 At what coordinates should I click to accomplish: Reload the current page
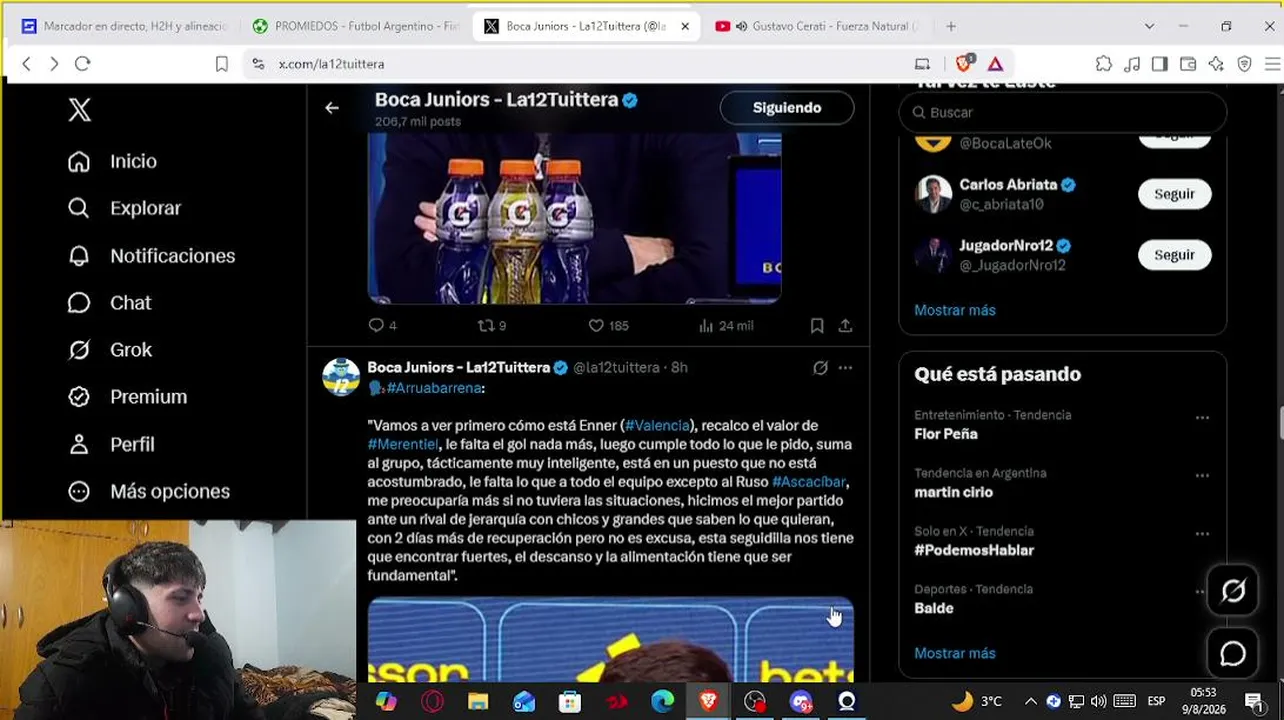pos(83,64)
